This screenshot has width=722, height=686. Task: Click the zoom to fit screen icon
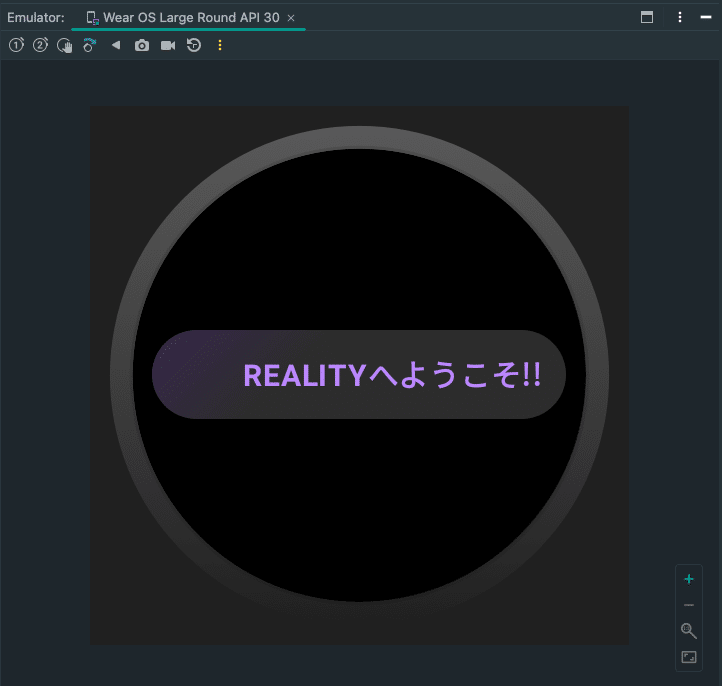point(689,657)
